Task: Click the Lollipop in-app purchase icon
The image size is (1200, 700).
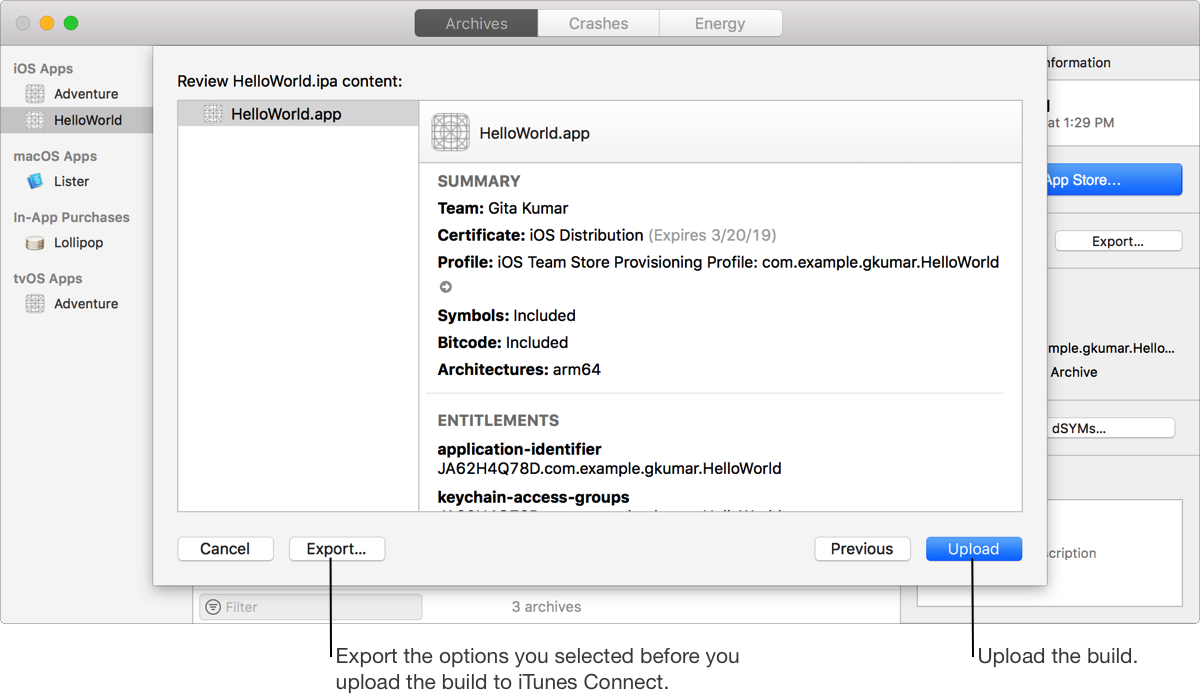Action: point(35,243)
